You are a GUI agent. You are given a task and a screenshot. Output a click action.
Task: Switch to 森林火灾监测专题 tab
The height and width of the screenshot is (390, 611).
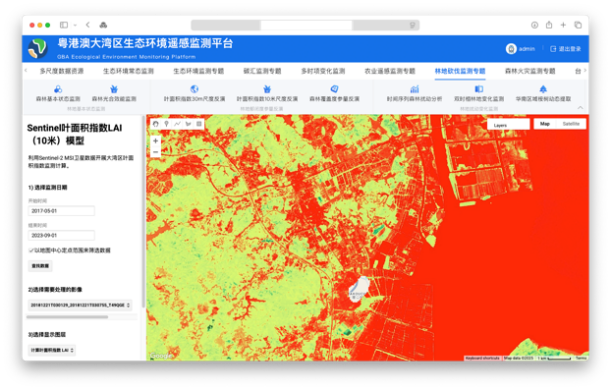coord(530,71)
